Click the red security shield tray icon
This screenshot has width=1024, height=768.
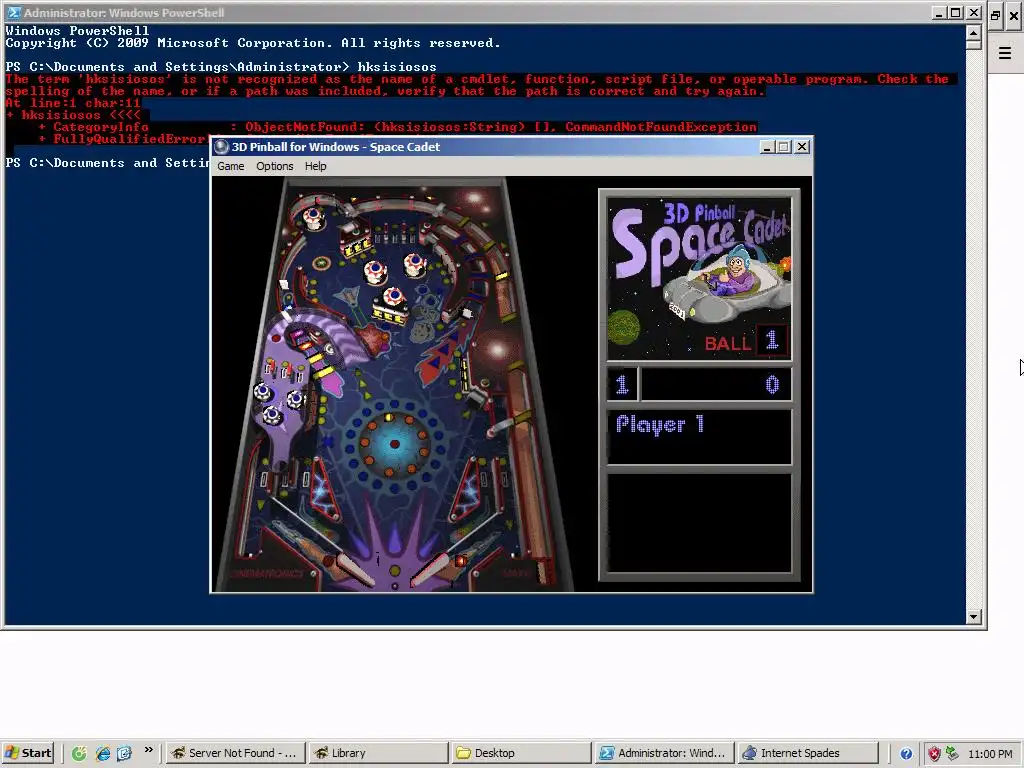pyautogui.click(x=935, y=754)
